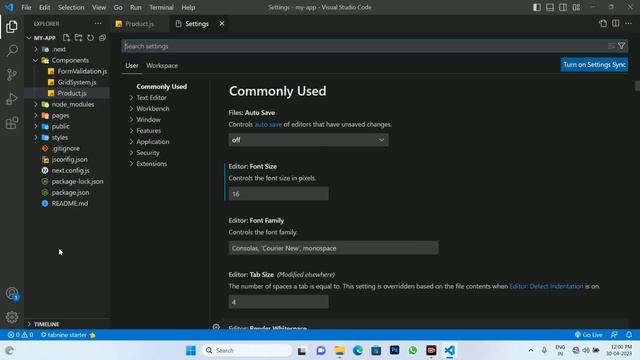
Task: Click Turn on Settings Sync button
Action: pyautogui.click(x=594, y=64)
